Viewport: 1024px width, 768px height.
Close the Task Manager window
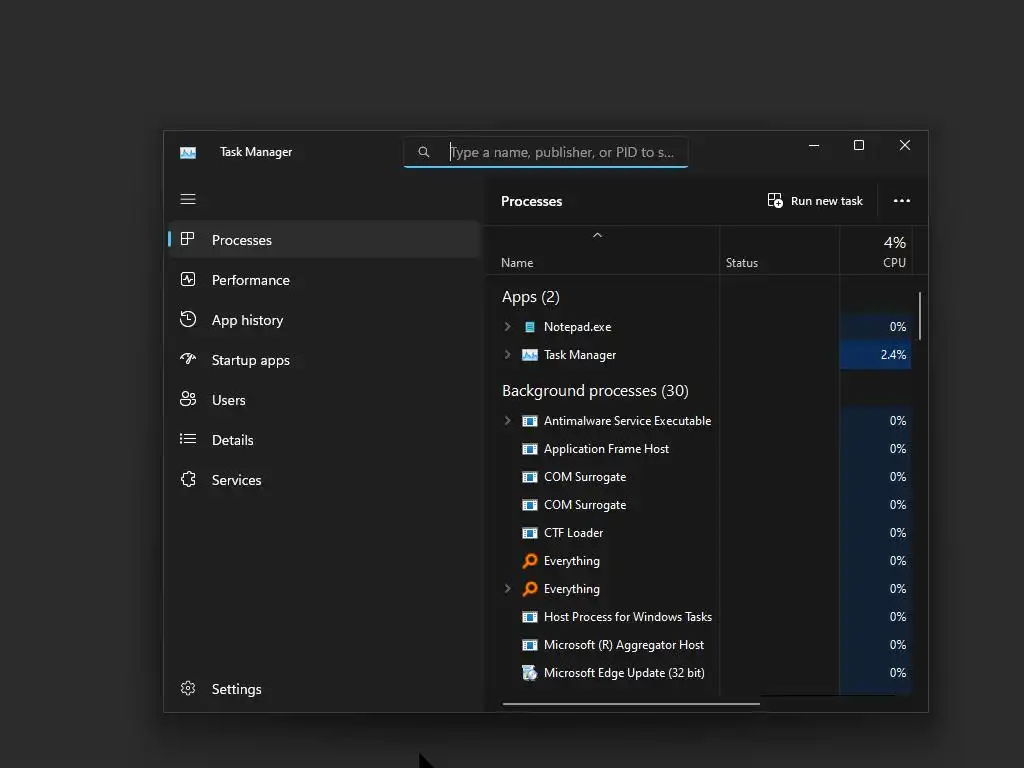904,146
